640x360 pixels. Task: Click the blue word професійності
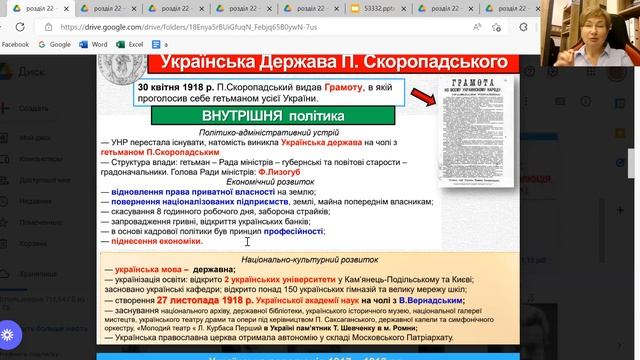[x=293, y=231]
